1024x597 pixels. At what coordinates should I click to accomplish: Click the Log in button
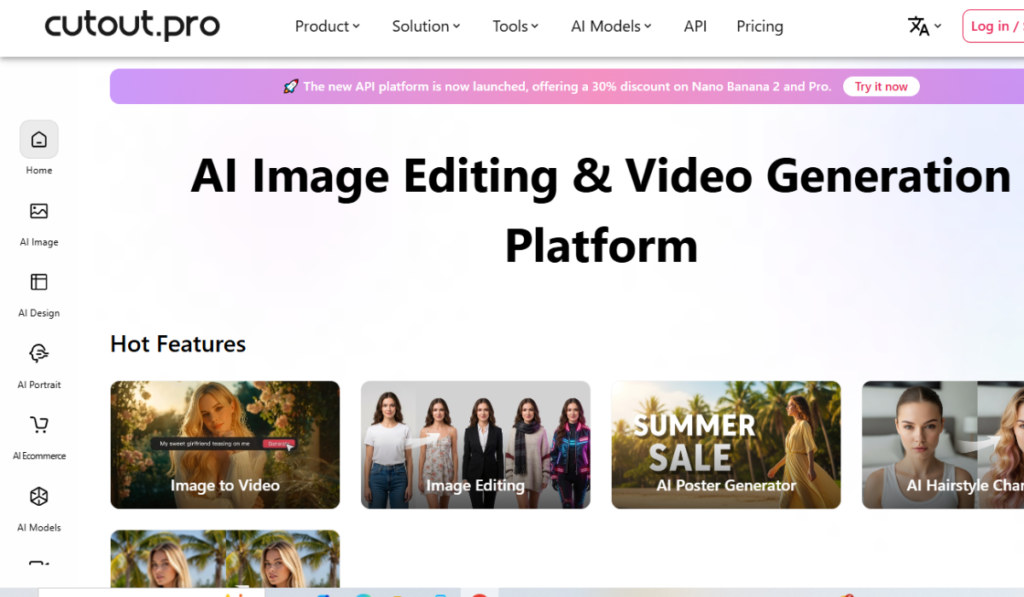coord(992,26)
